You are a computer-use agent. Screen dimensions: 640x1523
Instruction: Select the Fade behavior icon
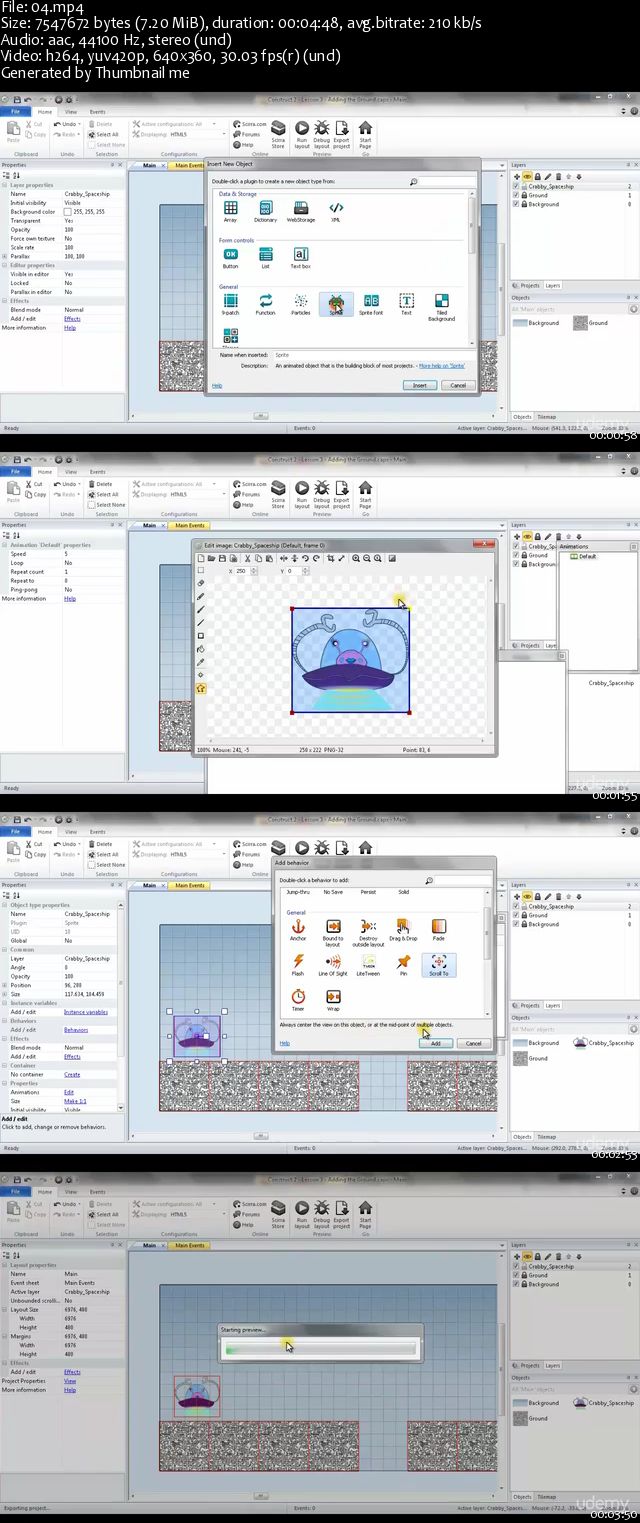pyautogui.click(x=438, y=931)
